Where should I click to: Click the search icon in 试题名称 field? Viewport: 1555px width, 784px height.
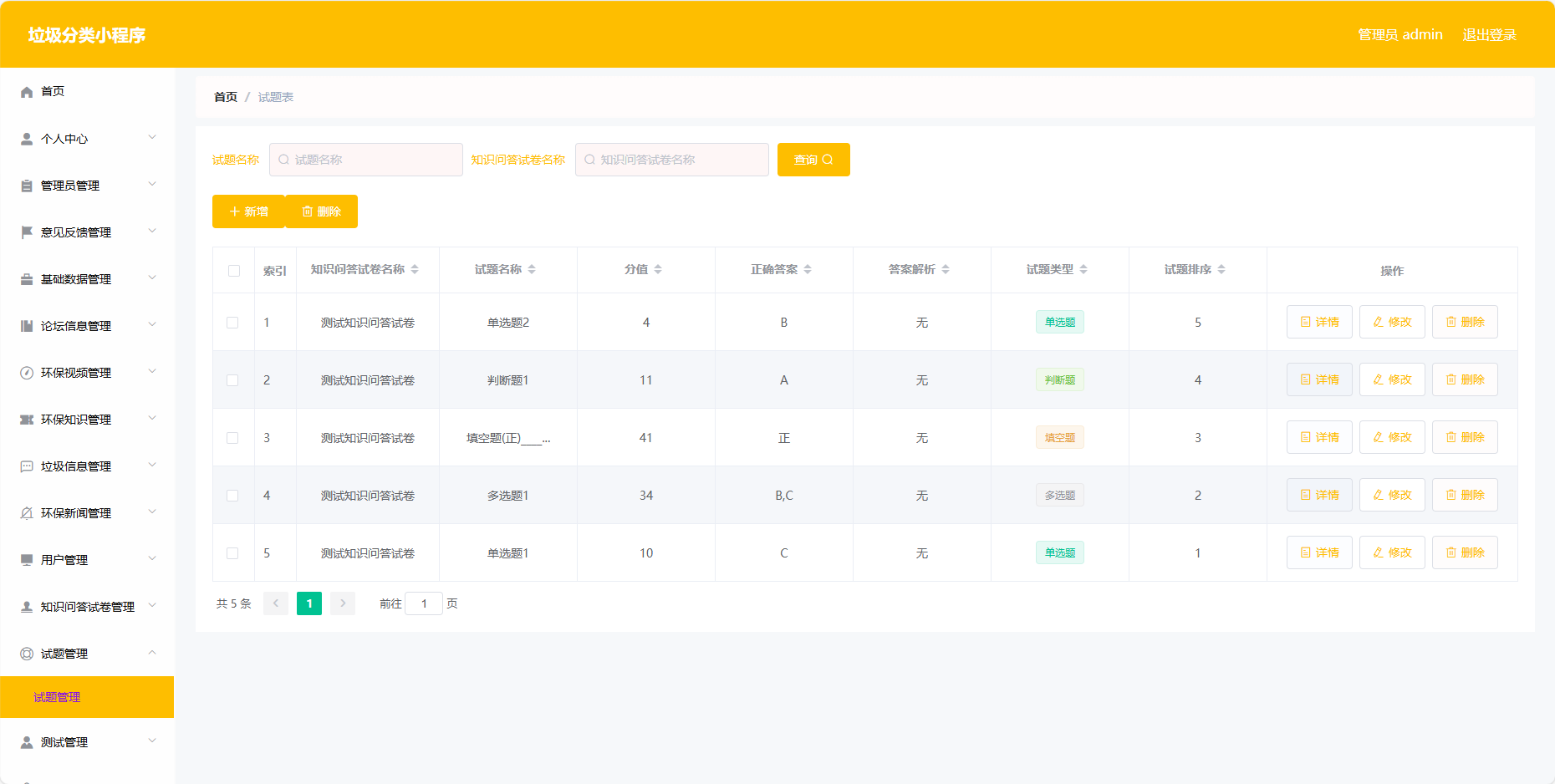[284, 160]
